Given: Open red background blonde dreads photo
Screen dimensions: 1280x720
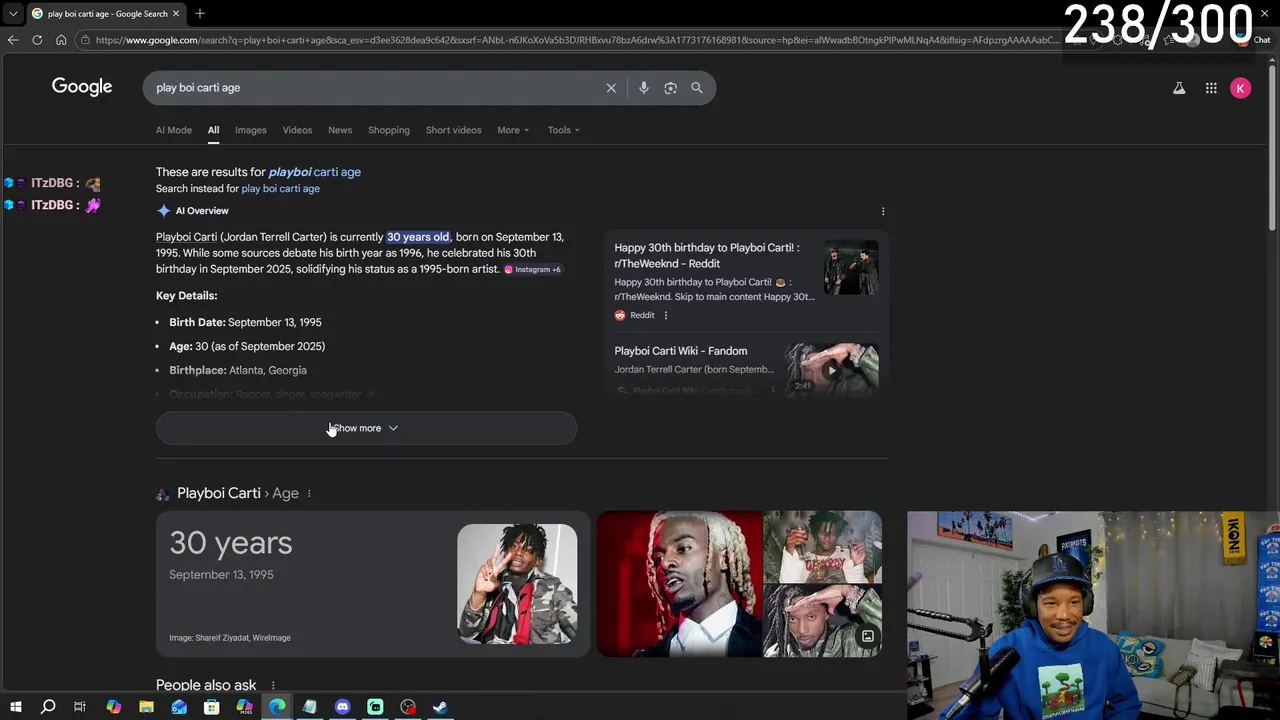Looking at the screenshot, I should (680, 584).
